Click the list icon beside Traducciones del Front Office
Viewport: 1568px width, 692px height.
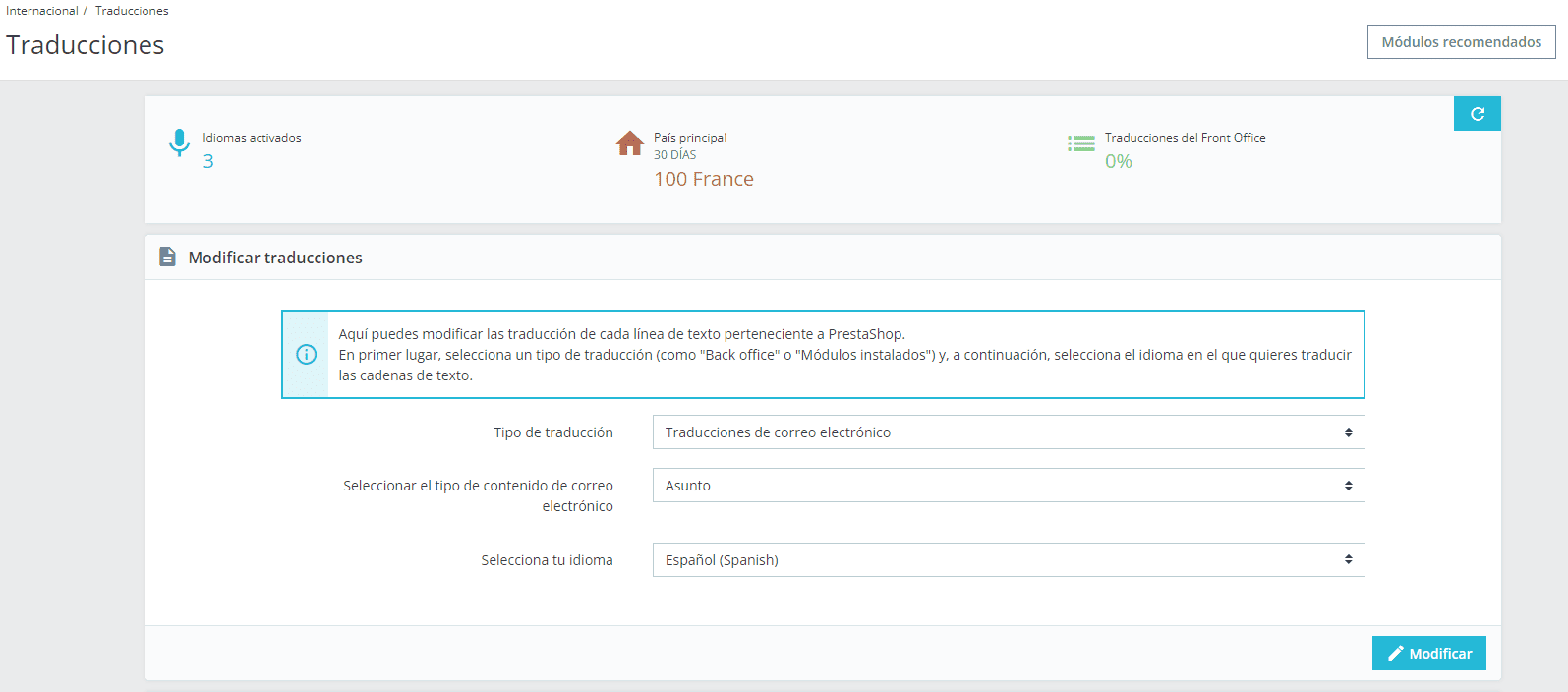(1081, 144)
